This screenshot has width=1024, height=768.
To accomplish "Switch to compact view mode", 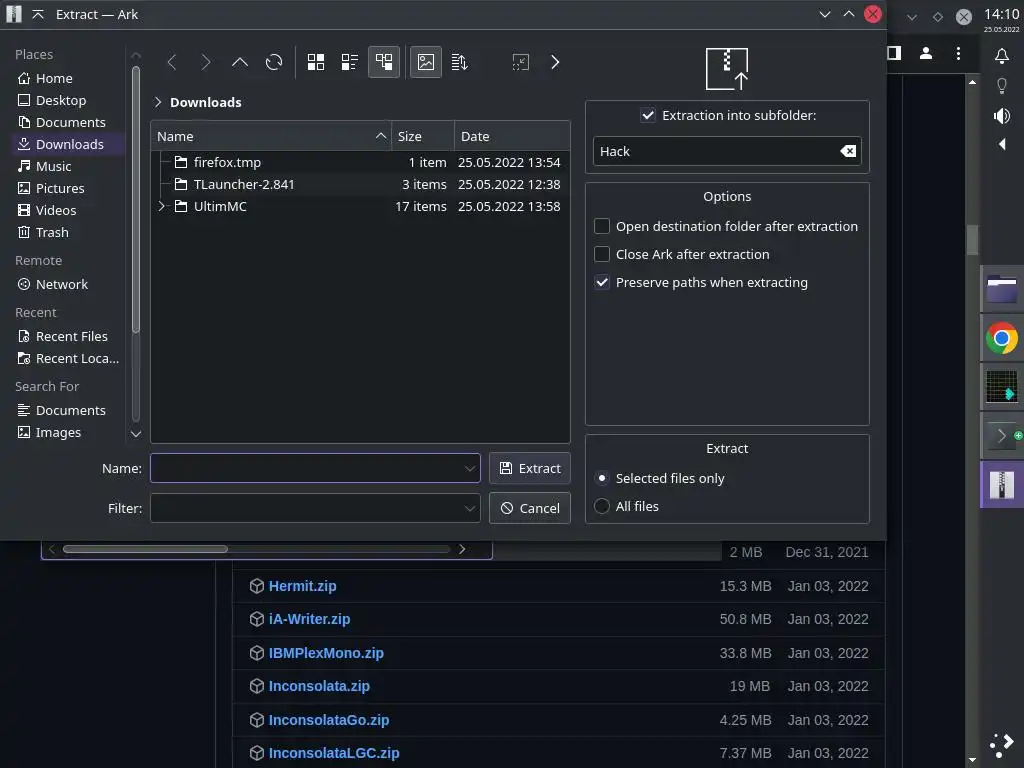I will 350,62.
